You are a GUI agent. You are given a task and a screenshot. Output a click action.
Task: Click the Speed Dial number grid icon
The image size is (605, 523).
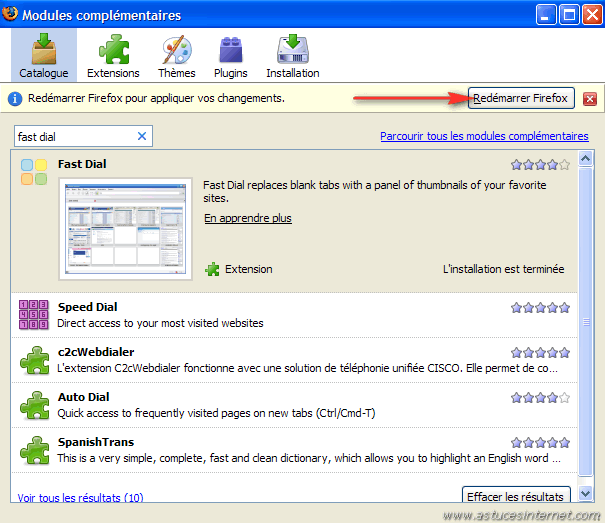coord(34,315)
